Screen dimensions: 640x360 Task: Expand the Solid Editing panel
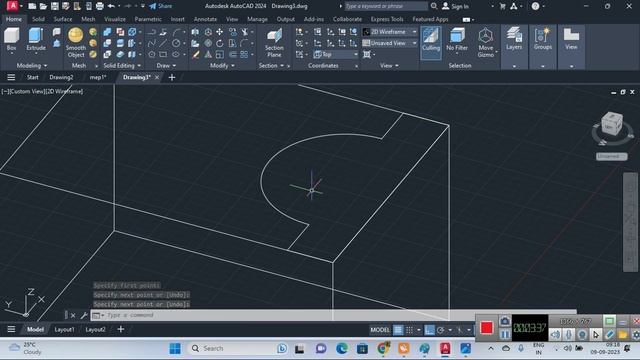[x=122, y=65]
